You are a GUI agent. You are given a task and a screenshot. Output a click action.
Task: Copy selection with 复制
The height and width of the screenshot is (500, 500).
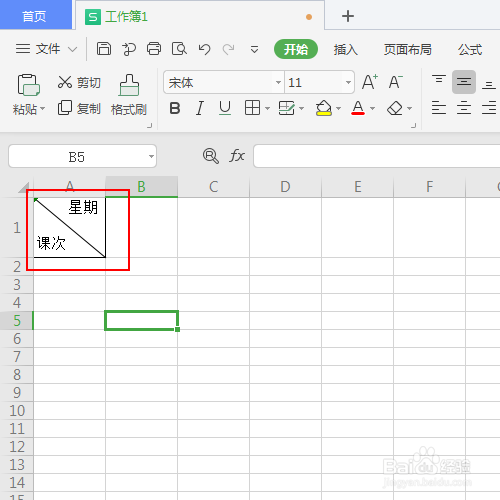(79, 108)
